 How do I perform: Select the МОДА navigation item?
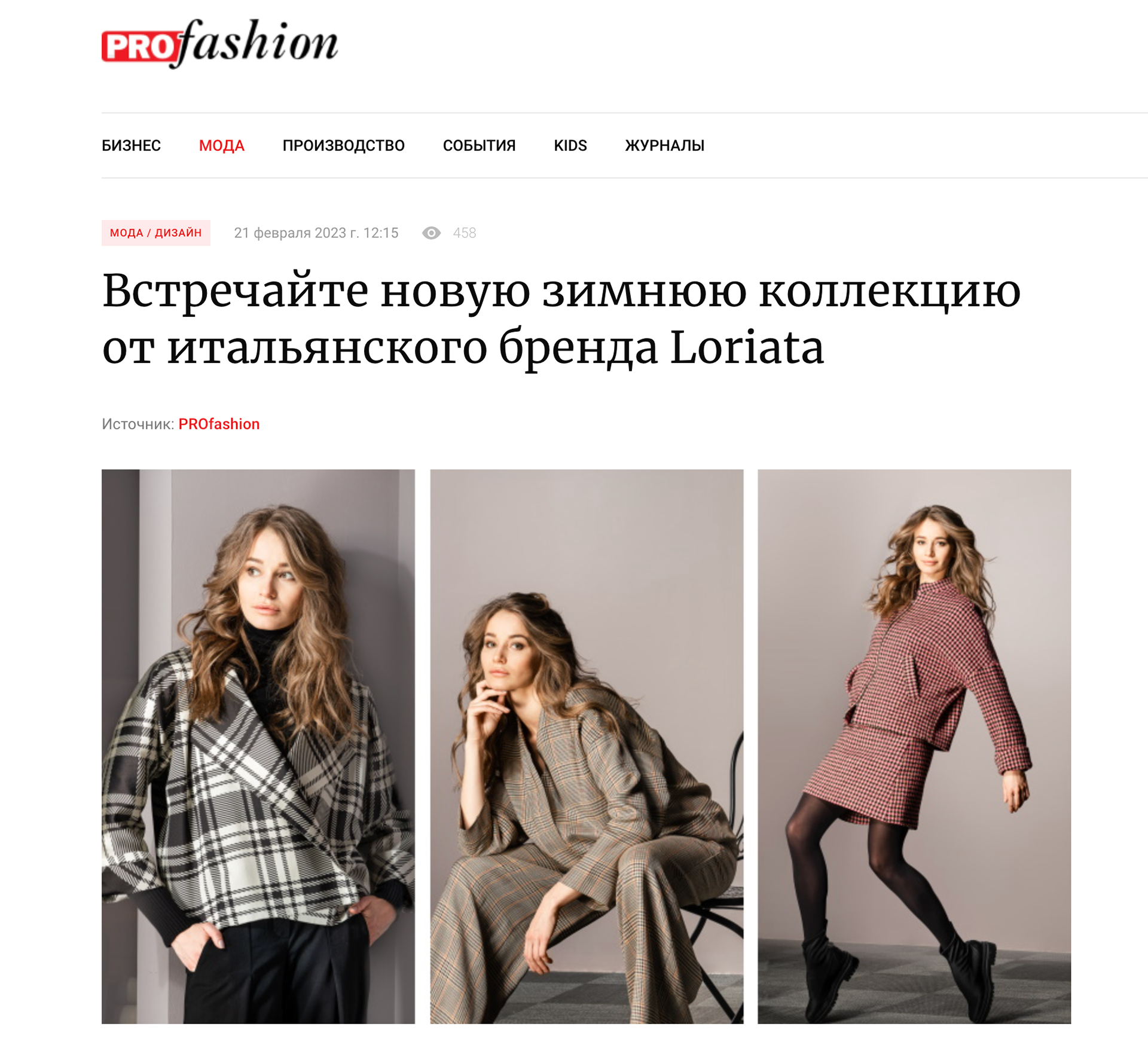click(221, 145)
